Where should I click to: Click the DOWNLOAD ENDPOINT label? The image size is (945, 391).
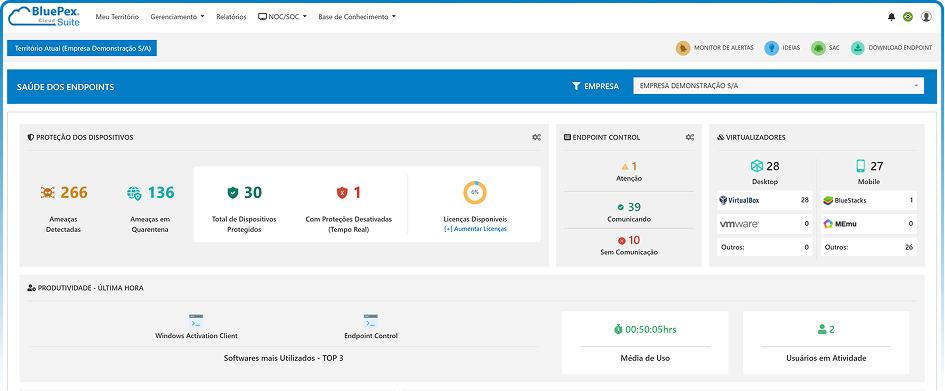(900, 48)
